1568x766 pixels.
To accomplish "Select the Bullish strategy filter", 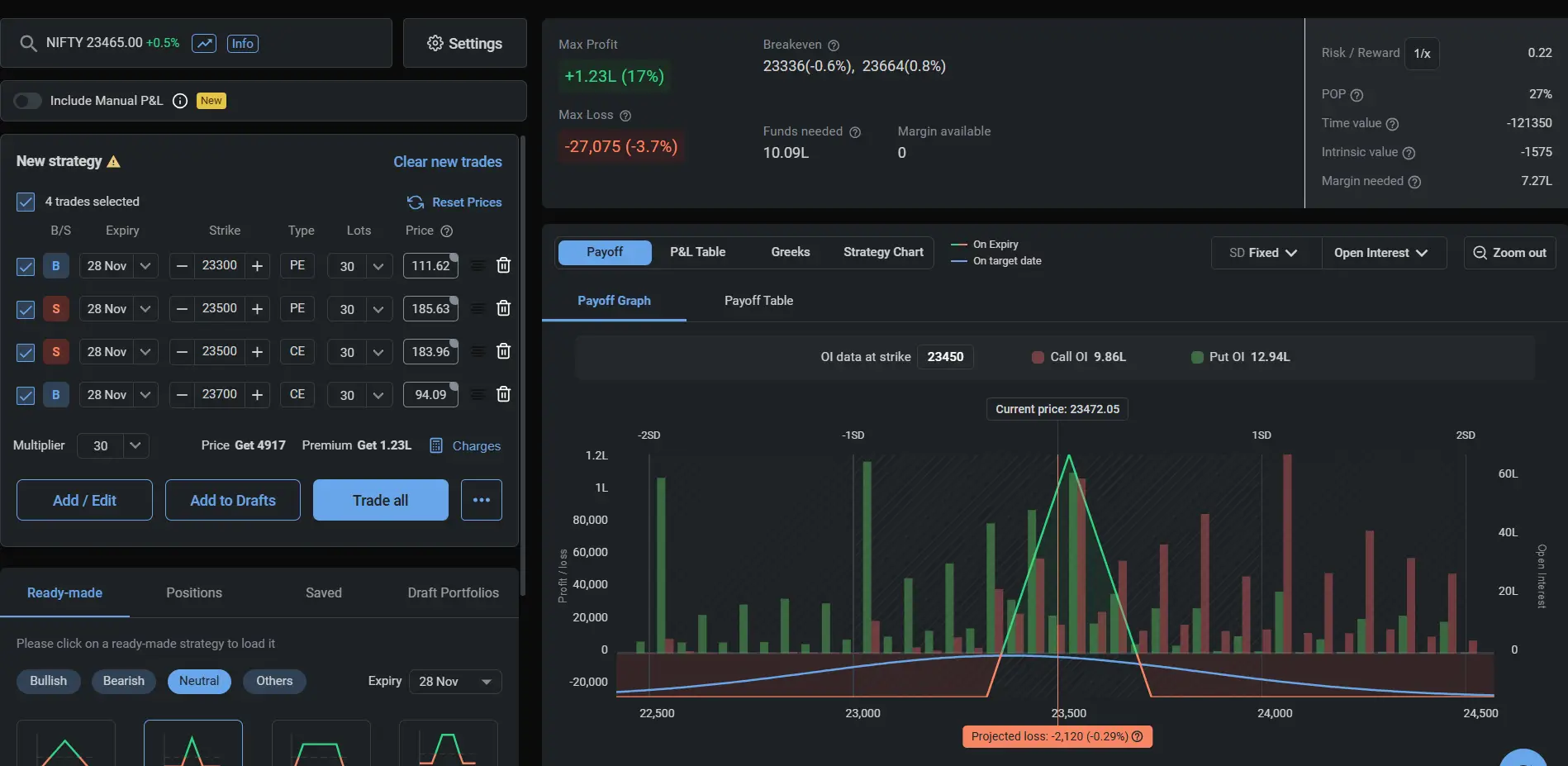I will coord(49,681).
